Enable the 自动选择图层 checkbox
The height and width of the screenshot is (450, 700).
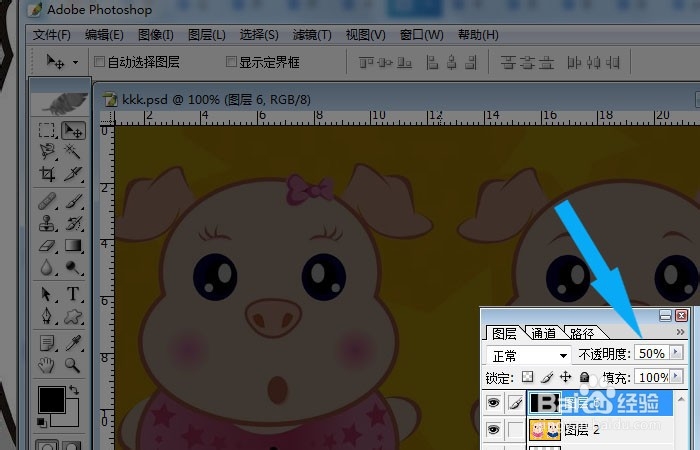click(x=99, y=62)
